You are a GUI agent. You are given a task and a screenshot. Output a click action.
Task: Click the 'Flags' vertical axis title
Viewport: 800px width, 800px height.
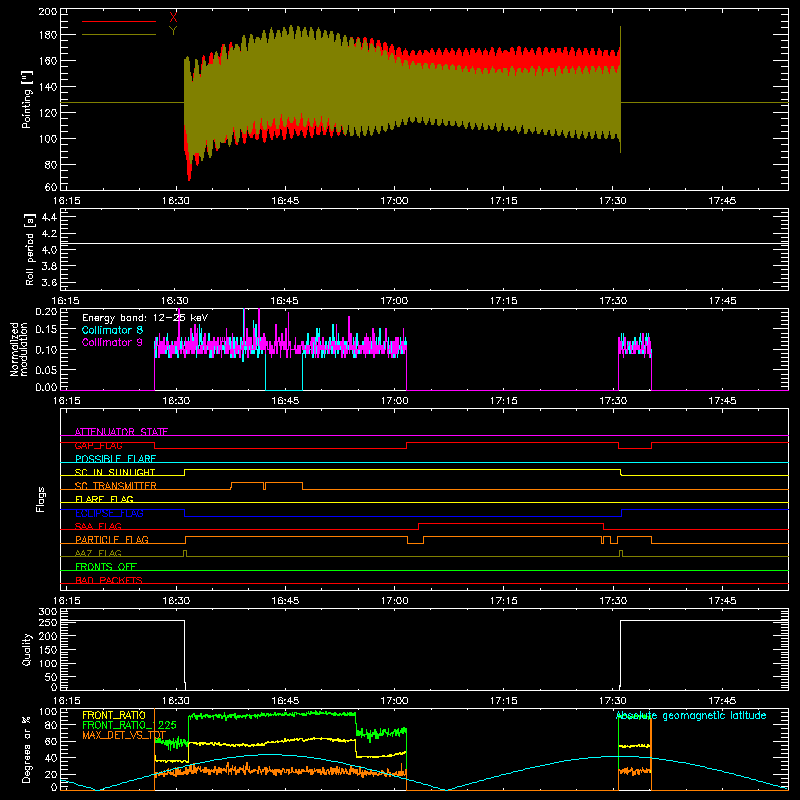coord(41,499)
